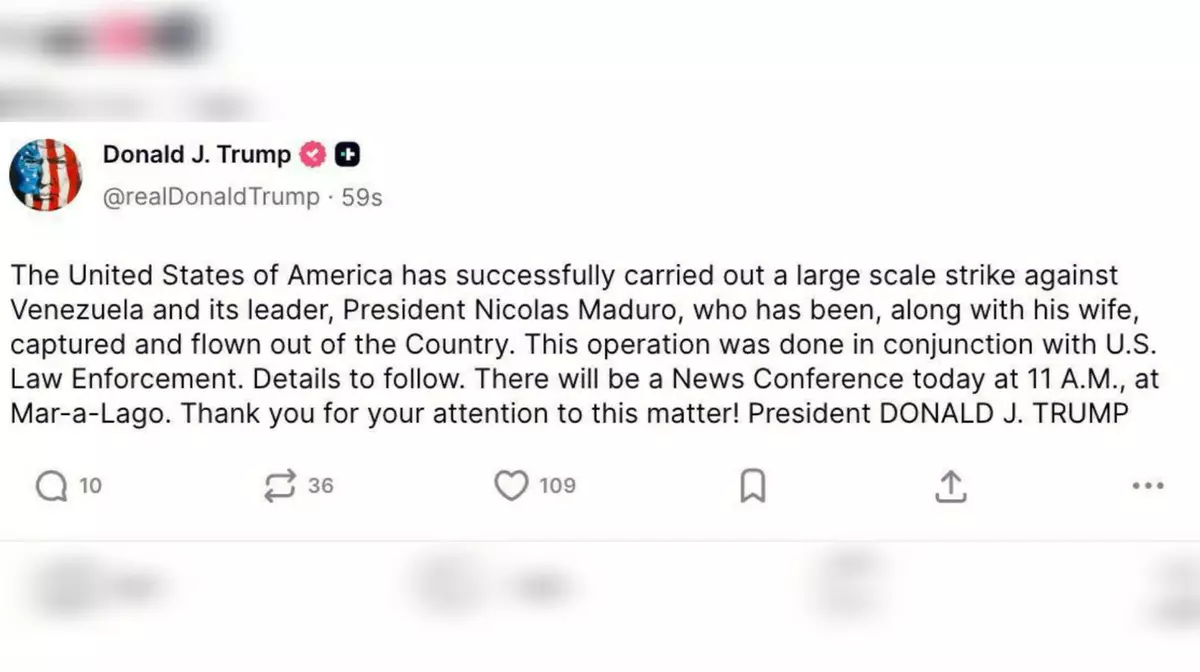
Task: Click the pink verified checkmark badge
Action: tap(313, 154)
